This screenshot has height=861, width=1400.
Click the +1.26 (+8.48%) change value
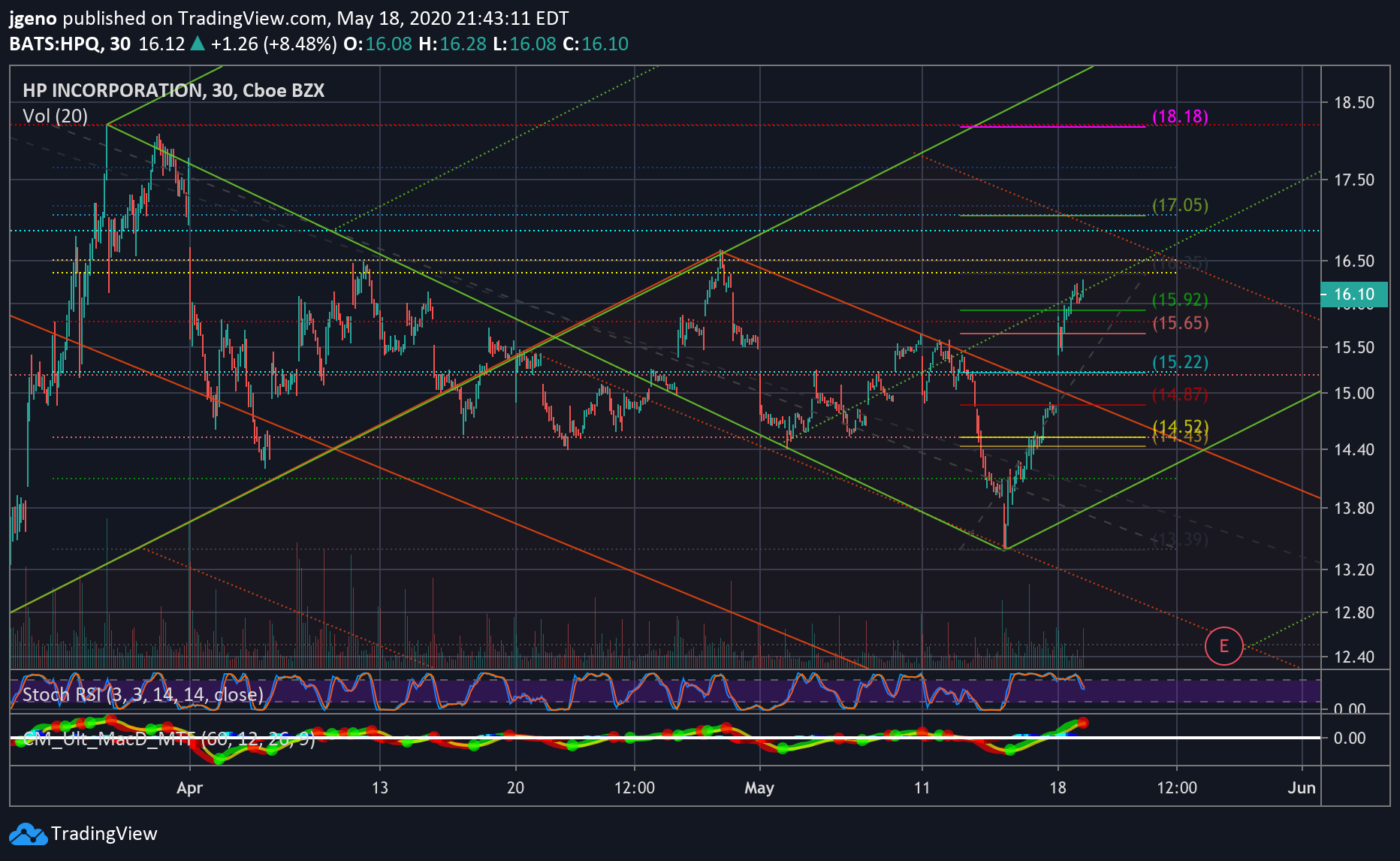pyautogui.click(x=273, y=44)
